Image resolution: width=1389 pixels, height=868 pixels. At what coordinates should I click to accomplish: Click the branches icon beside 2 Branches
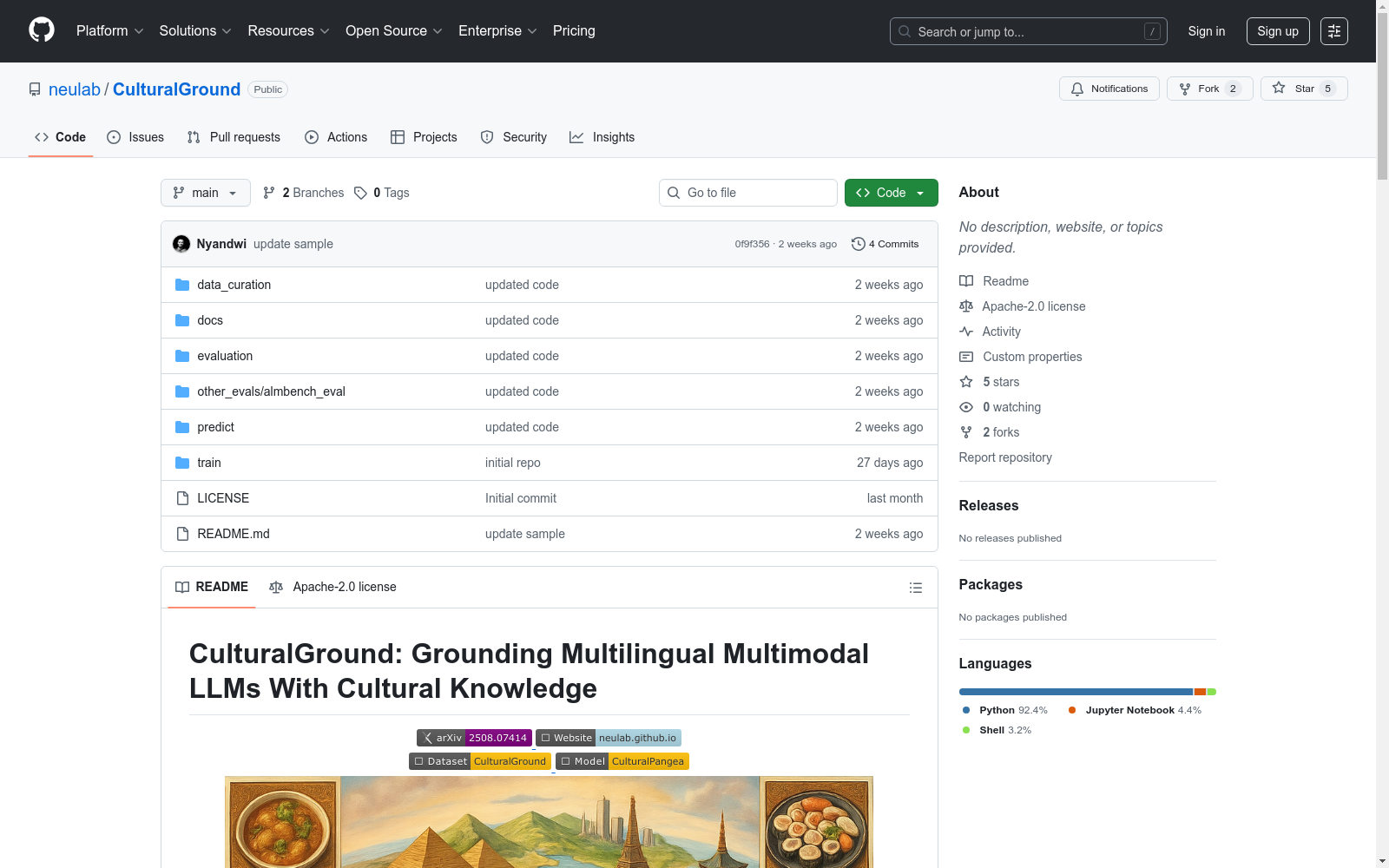point(269,193)
